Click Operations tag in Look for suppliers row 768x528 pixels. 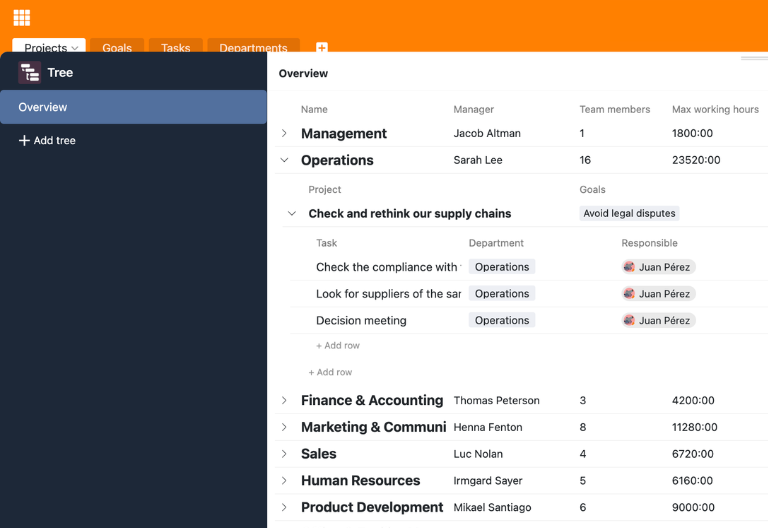(502, 293)
